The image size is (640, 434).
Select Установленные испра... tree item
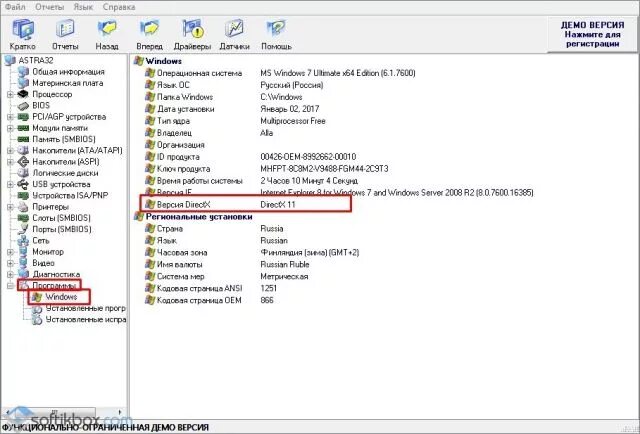pyautogui.click(x=85, y=320)
